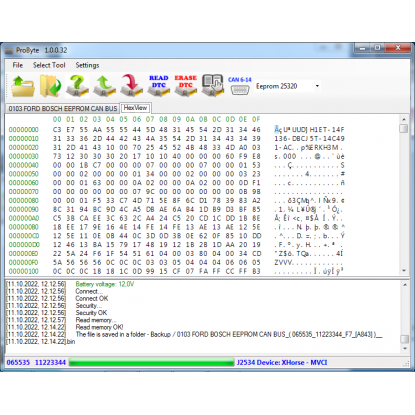Click the green question mark chip icon

pyautogui.click(x=77, y=86)
